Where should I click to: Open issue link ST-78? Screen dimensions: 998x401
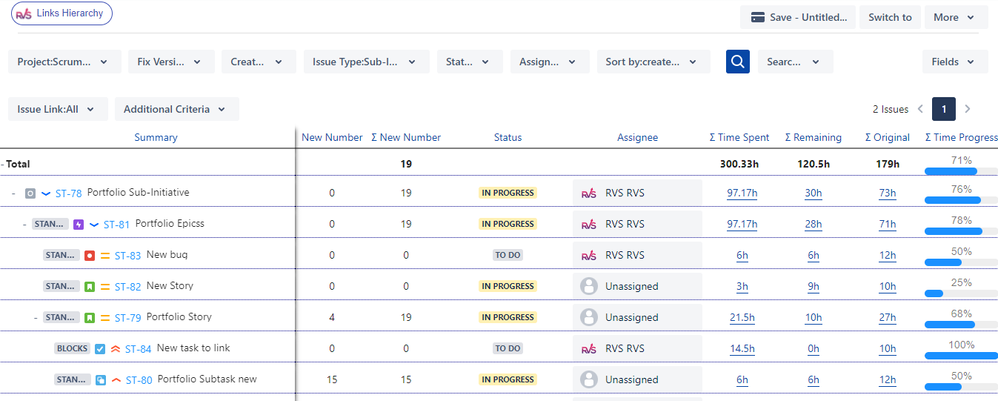pos(69,193)
